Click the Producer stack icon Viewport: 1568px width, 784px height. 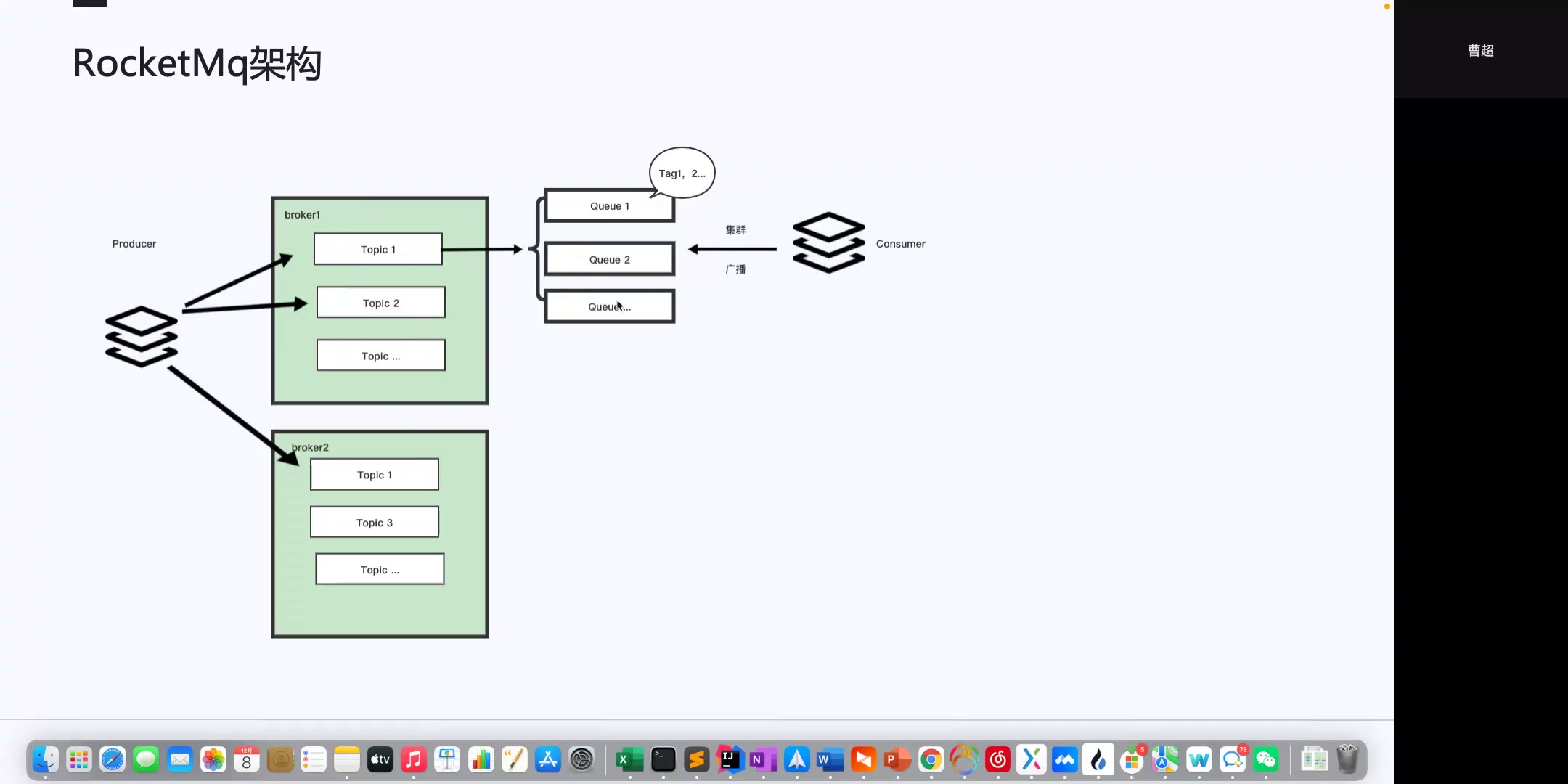[142, 336]
